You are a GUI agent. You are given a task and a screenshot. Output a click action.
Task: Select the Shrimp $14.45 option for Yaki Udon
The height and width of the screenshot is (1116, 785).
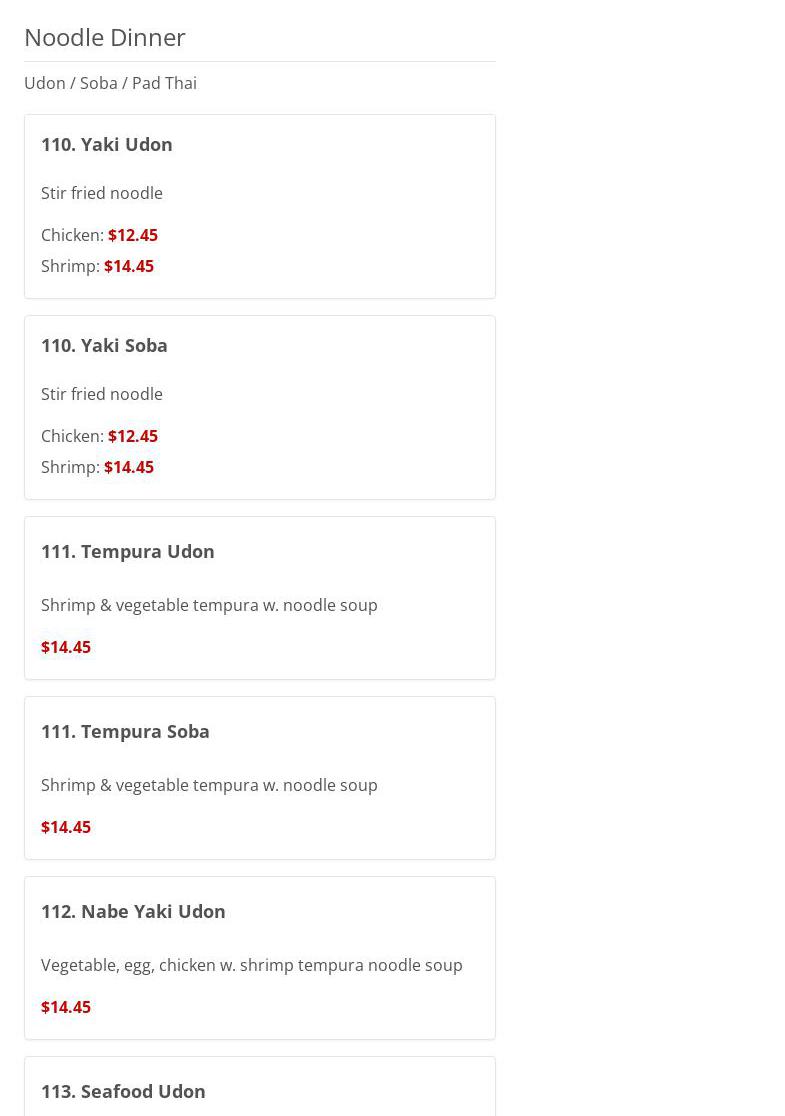(98, 266)
